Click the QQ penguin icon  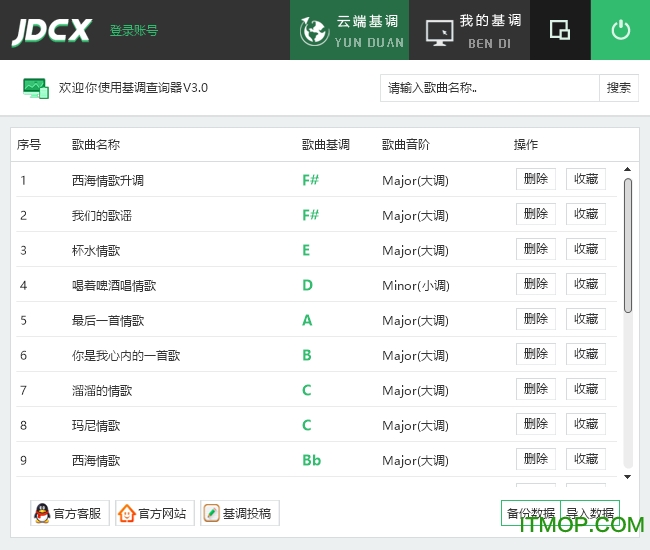pos(42,513)
